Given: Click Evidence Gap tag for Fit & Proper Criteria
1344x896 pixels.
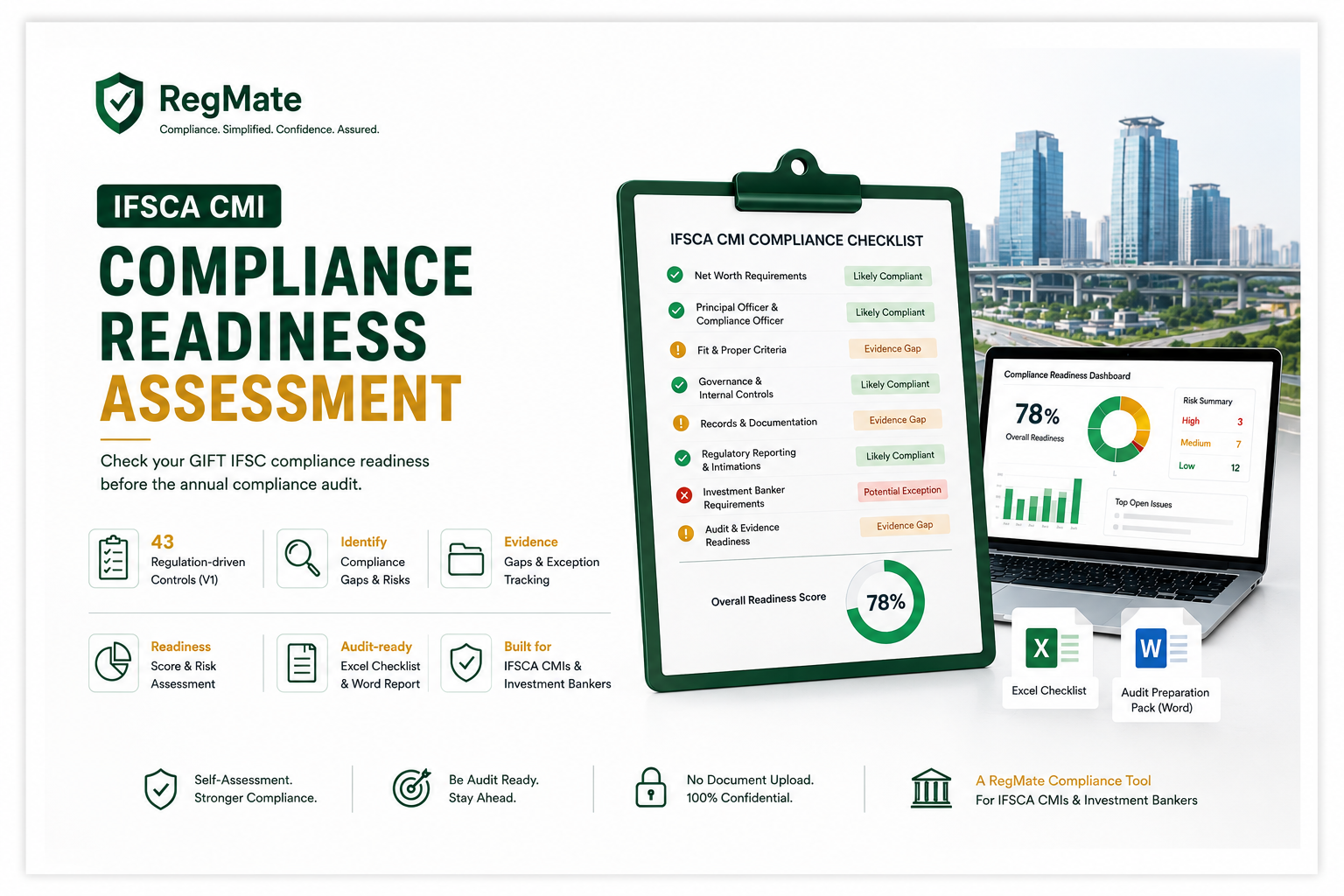Looking at the screenshot, I should point(892,348).
